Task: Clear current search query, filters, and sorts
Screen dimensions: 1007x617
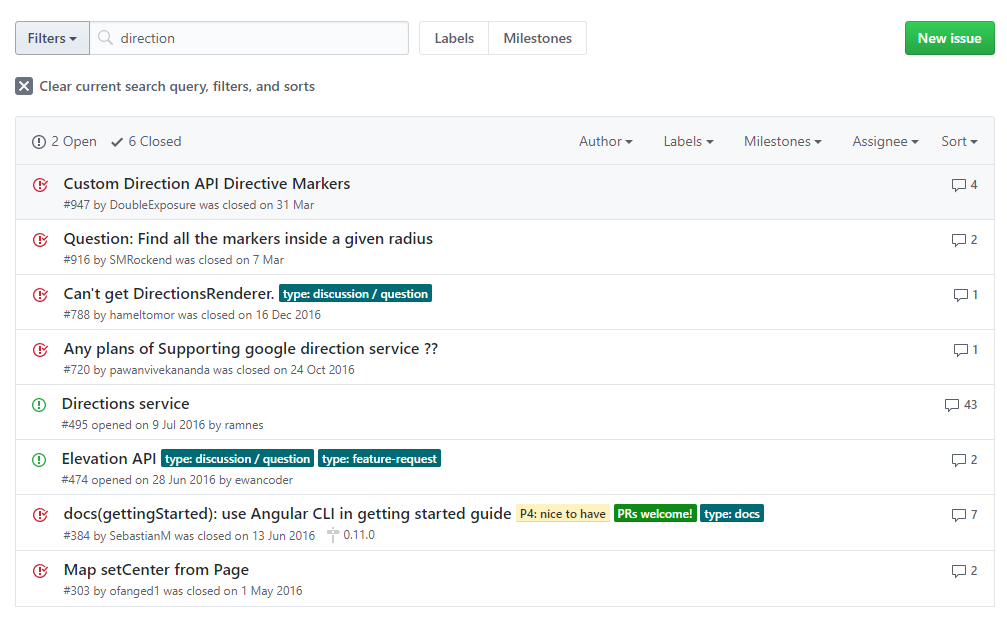Action: pos(165,86)
